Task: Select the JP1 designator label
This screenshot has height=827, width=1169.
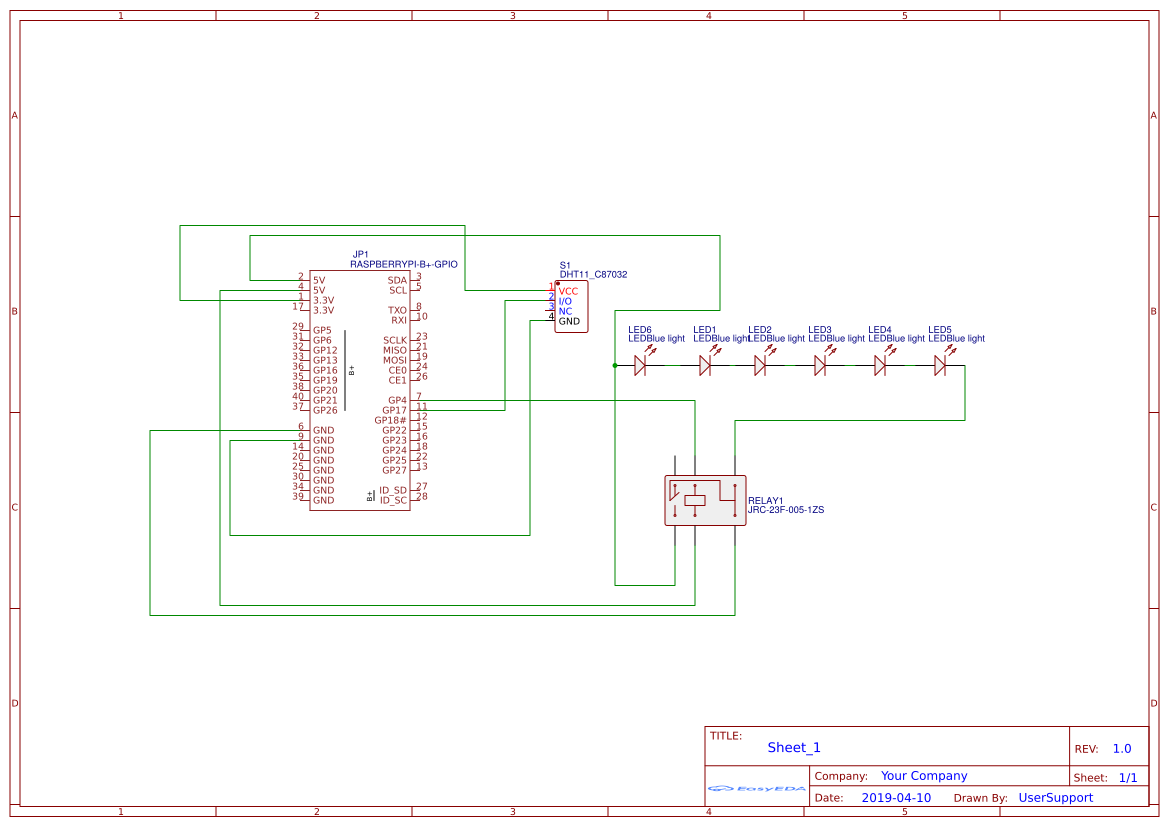Action: pyautogui.click(x=360, y=254)
